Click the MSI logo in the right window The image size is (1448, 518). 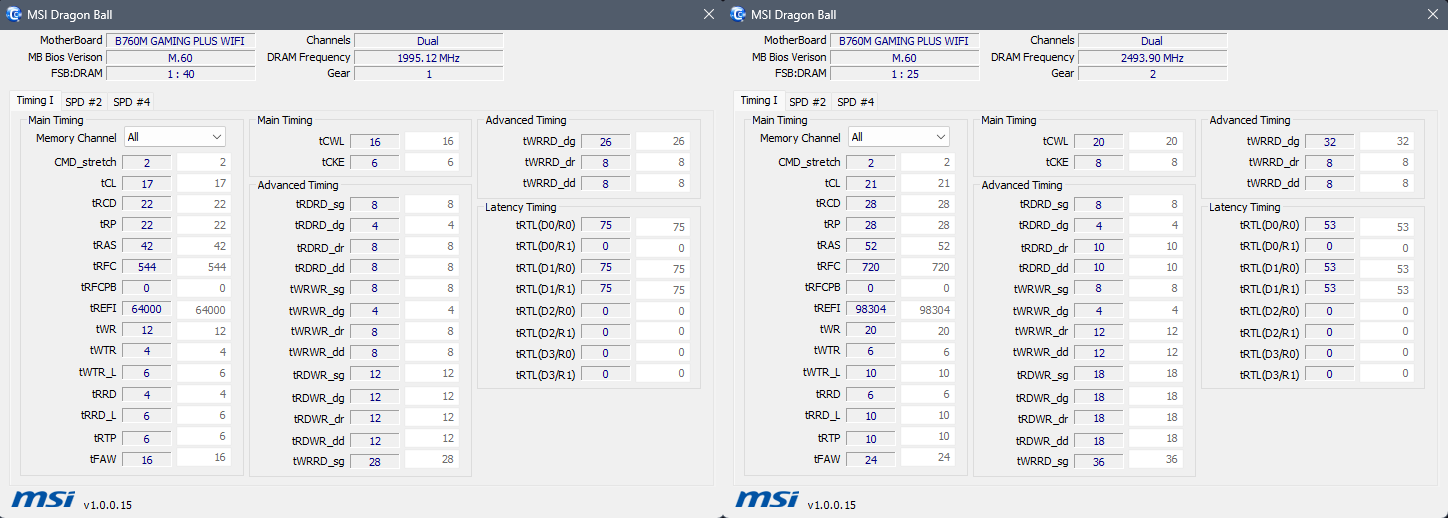pyautogui.click(x=767, y=499)
